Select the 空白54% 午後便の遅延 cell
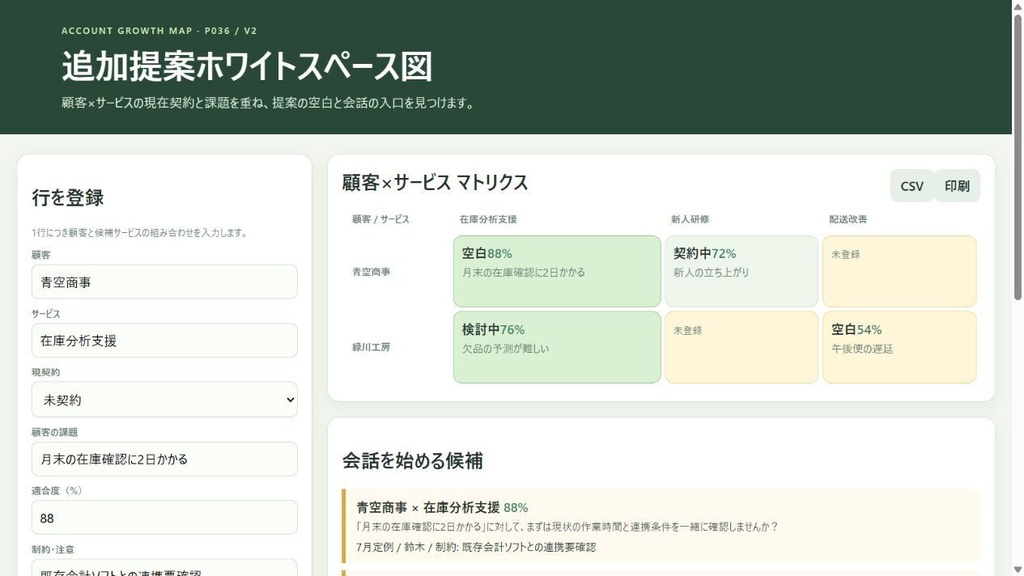Screen dimensions: 1024x576 tap(899, 347)
